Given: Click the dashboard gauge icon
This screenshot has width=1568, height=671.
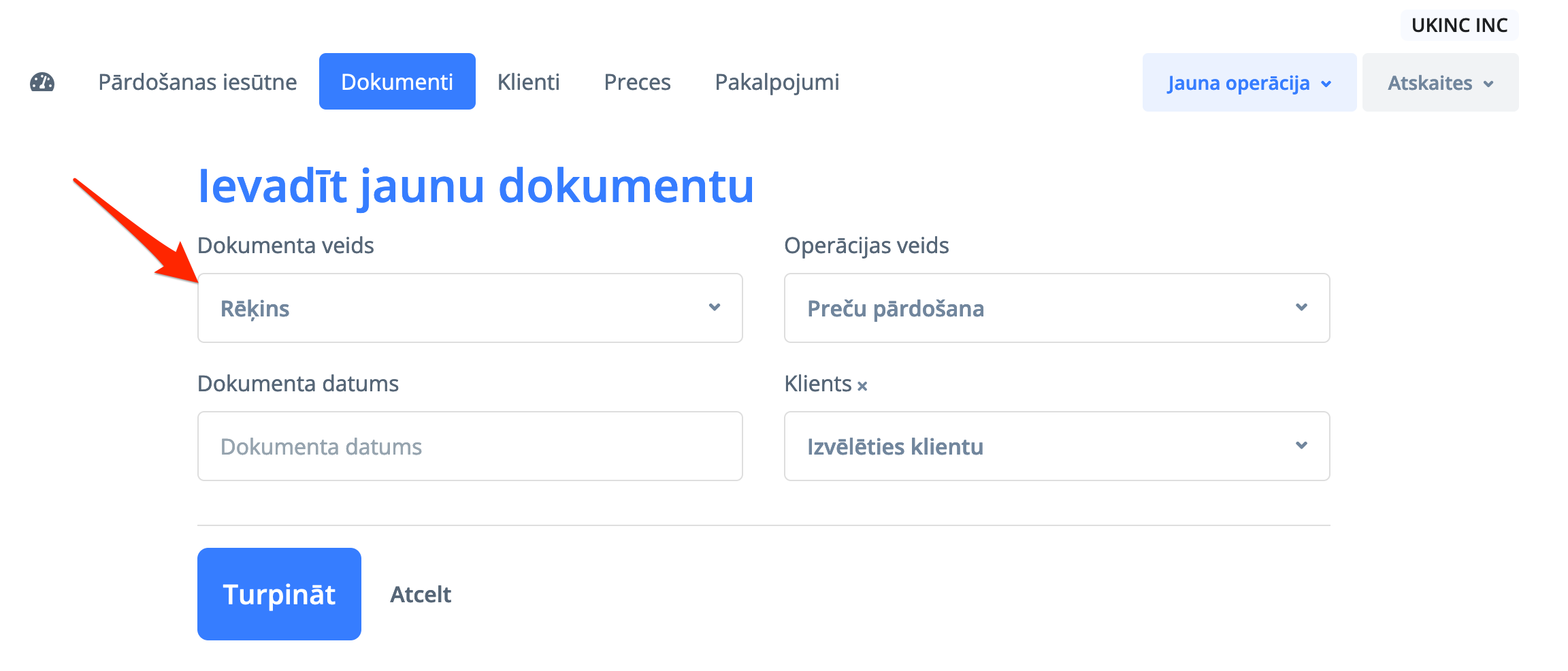Looking at the screenshot, I should [42, 82].
